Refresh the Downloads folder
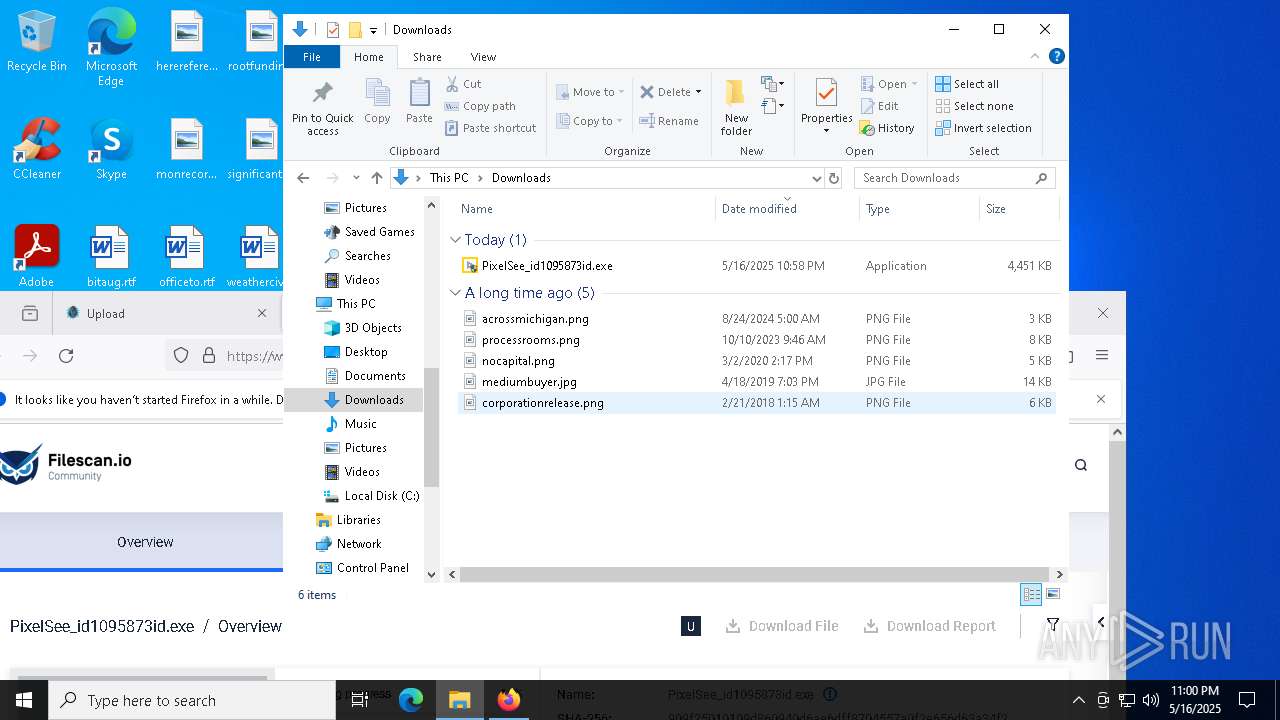1280x720 pixels. pyautogui.click(x=834, y=178)
